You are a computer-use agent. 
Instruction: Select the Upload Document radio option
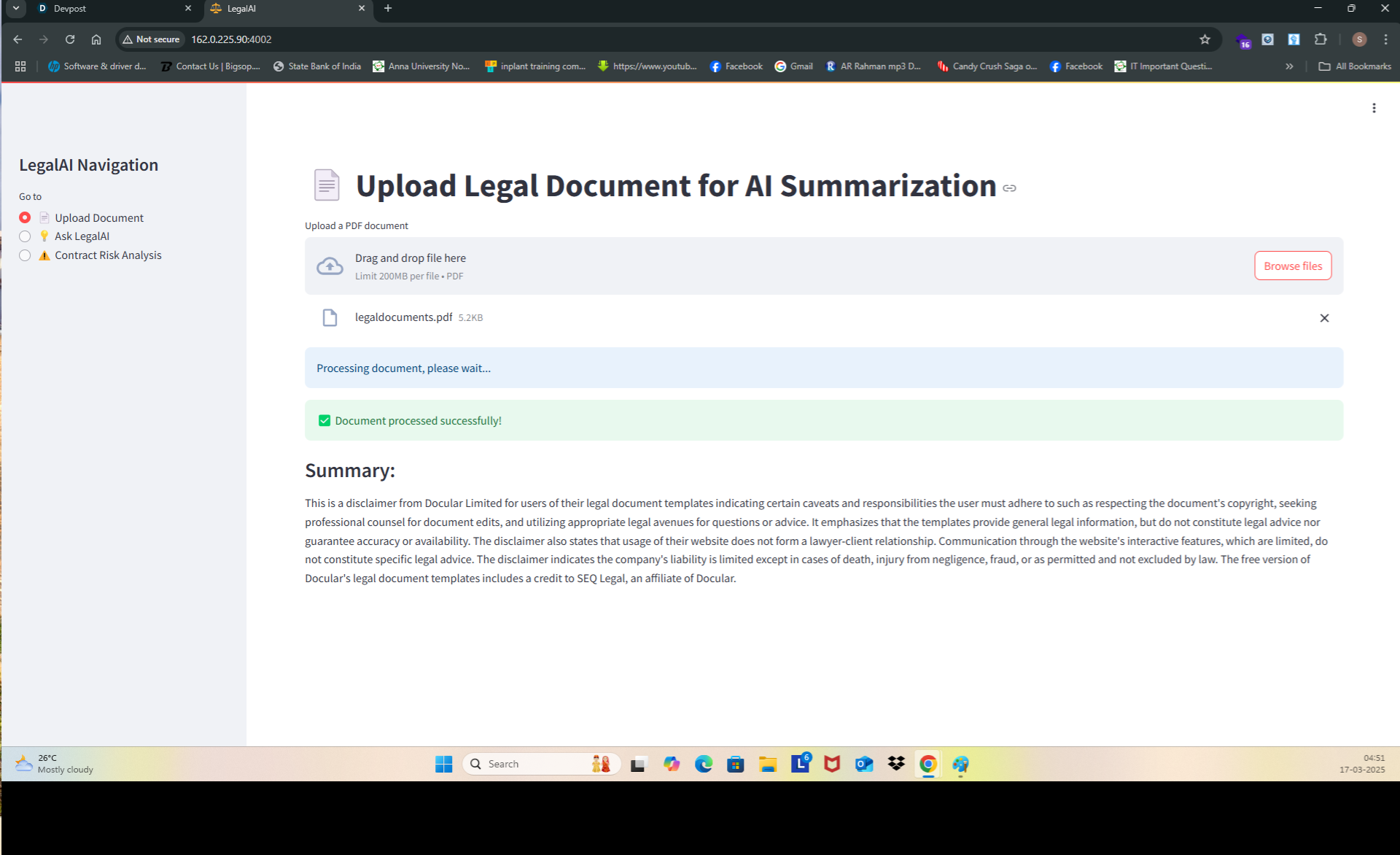[25, 217]
